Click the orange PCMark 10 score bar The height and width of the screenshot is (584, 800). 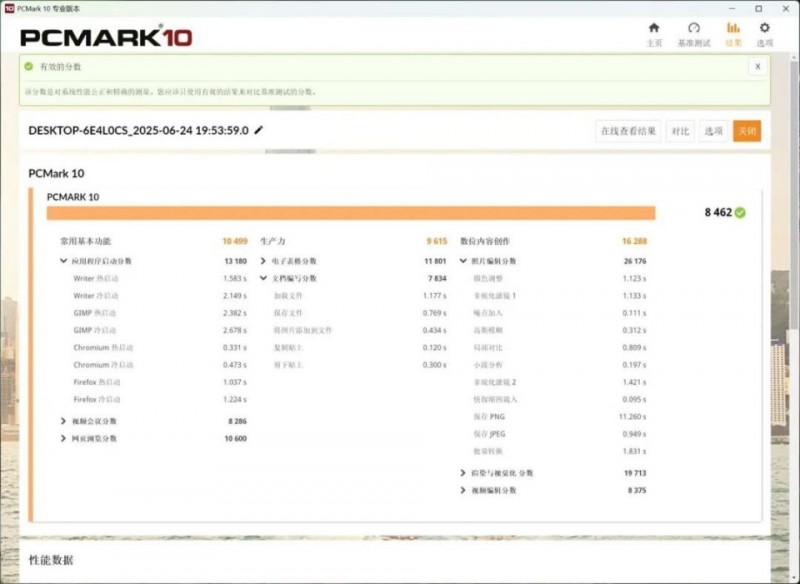(350, 213)
